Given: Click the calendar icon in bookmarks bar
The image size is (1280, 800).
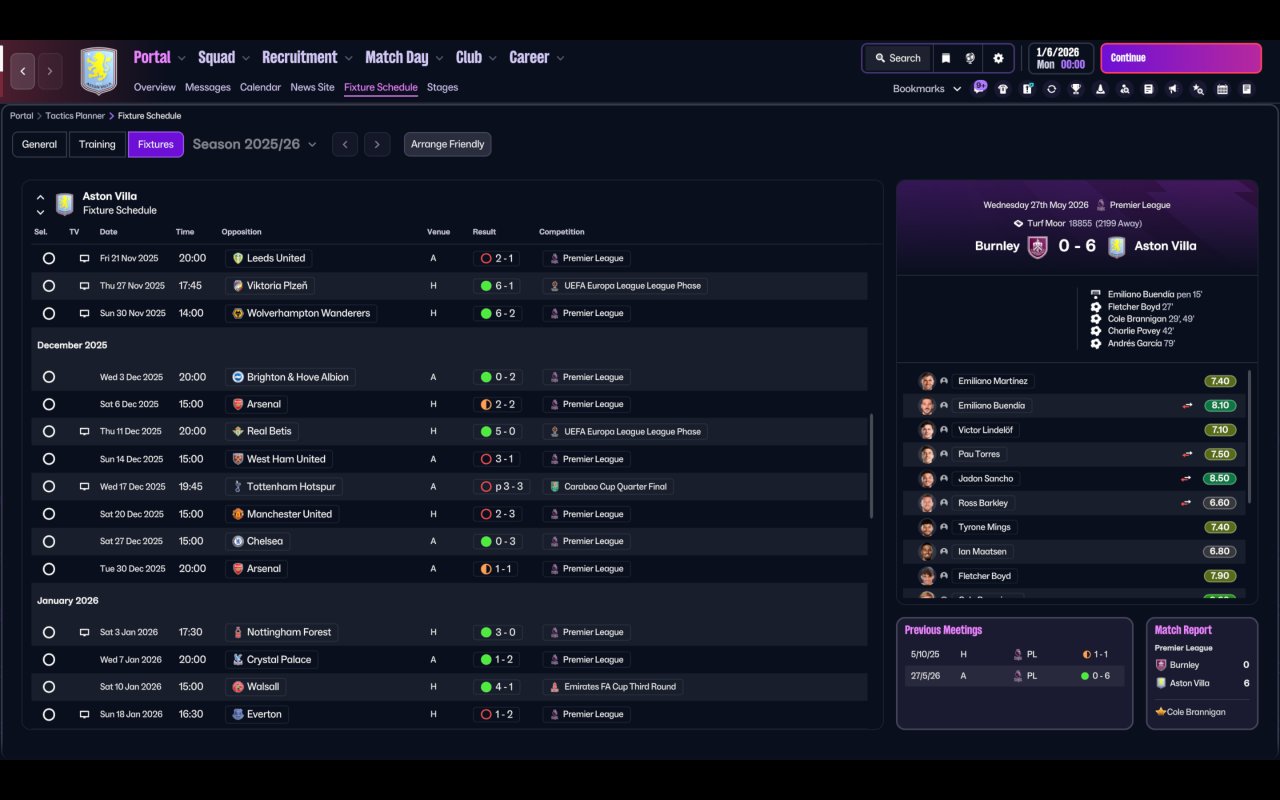Looking at the screenshot, I should (x=1222, y=89).
